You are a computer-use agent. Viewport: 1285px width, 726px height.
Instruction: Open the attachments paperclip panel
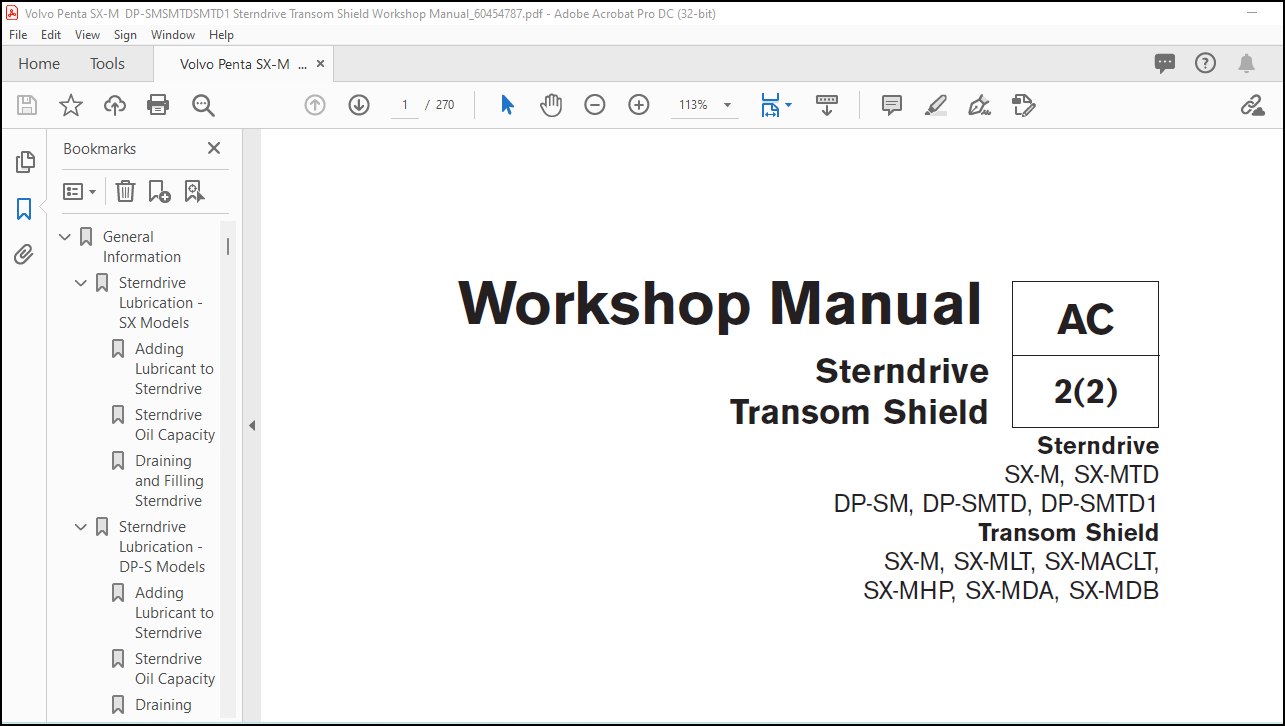coord(25,255)
